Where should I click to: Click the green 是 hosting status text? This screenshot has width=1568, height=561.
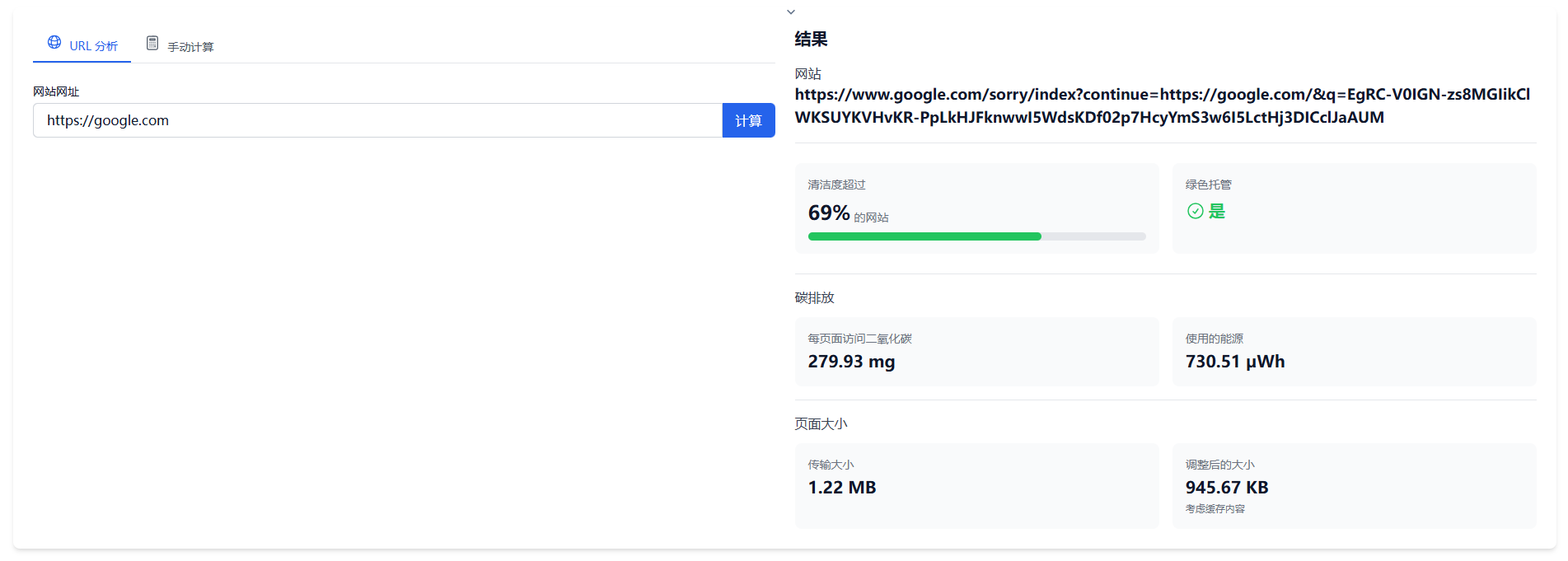pyautogui.click(x=1217, y=212)
